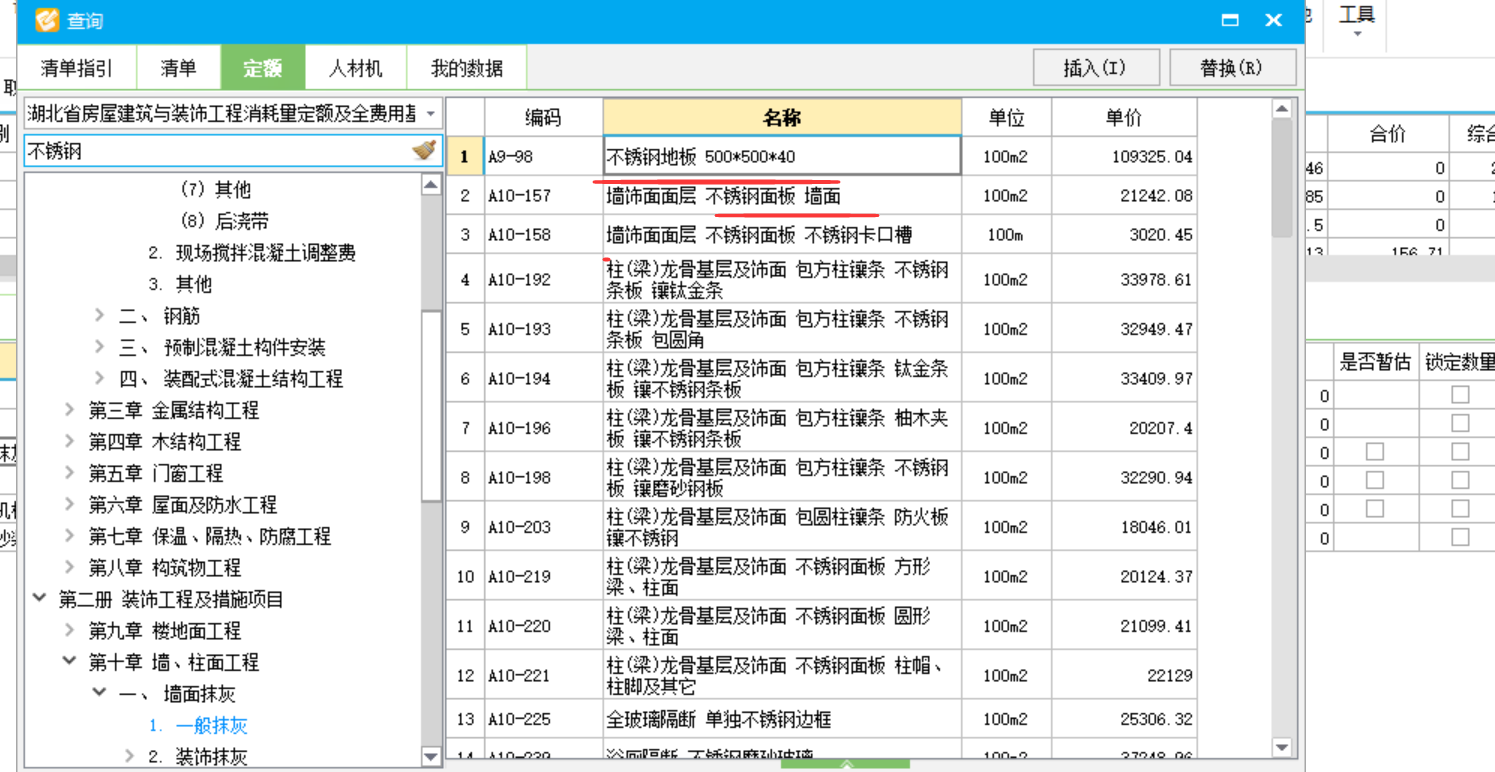
Task: Select row A10-220 不锈钢面板 圆形梁、柱面
Action: coord(821,626)
